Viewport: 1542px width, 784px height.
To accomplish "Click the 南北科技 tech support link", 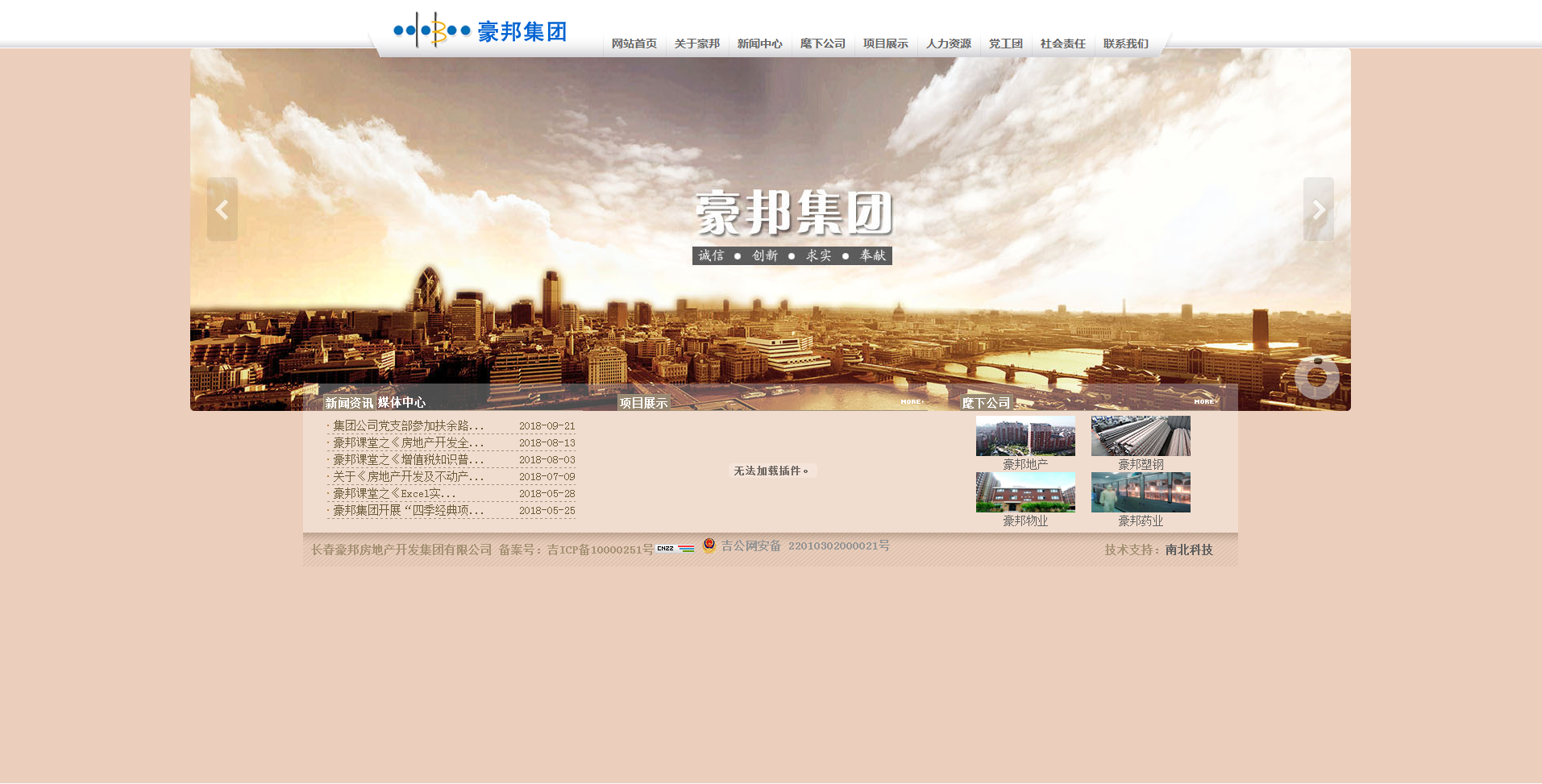I will point(1188,550).
